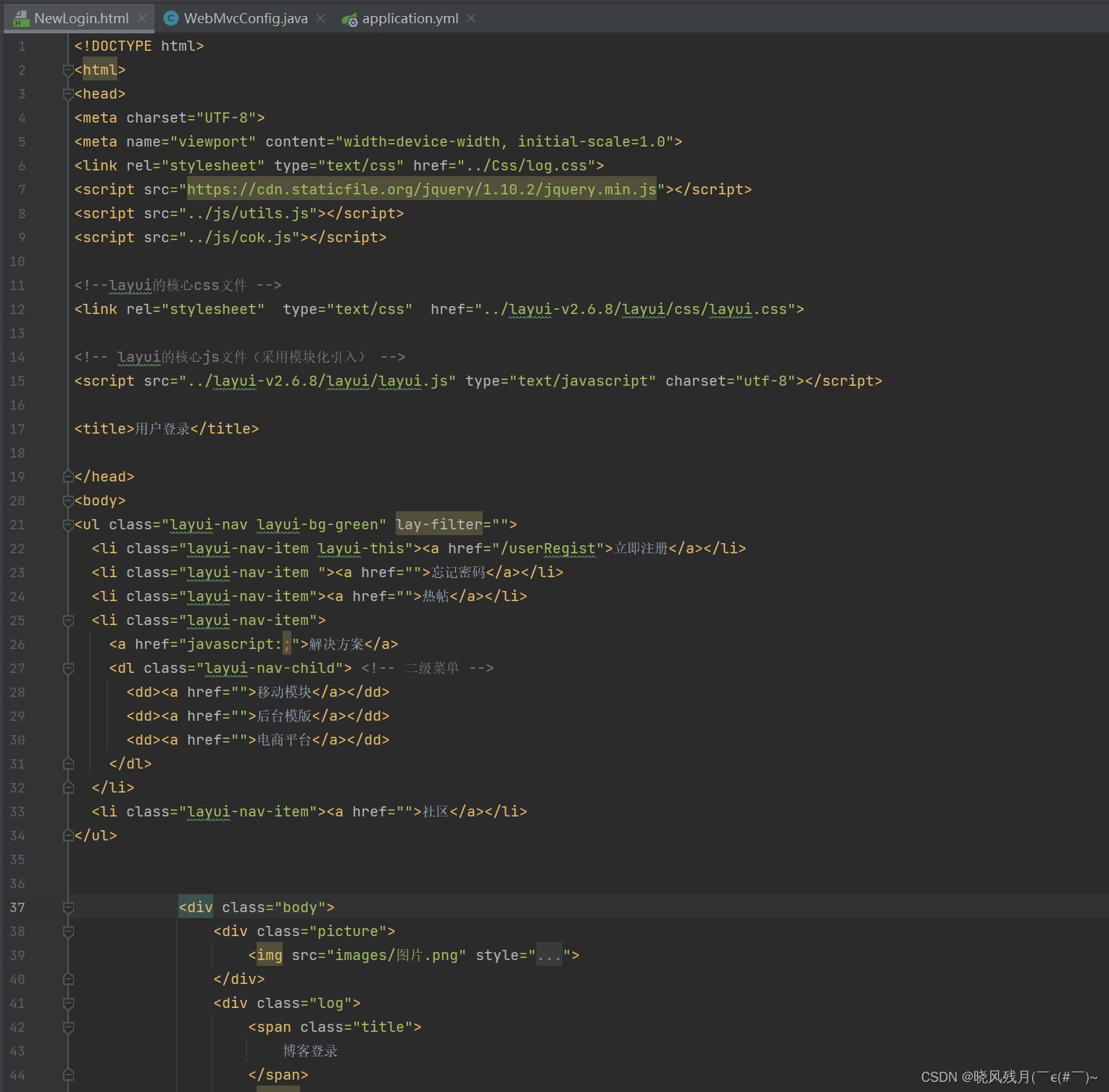Click the /userRegist href on line 22
Image resolution: width=1109 pixels, height=1092 pixels.
(x=548, y=548)
